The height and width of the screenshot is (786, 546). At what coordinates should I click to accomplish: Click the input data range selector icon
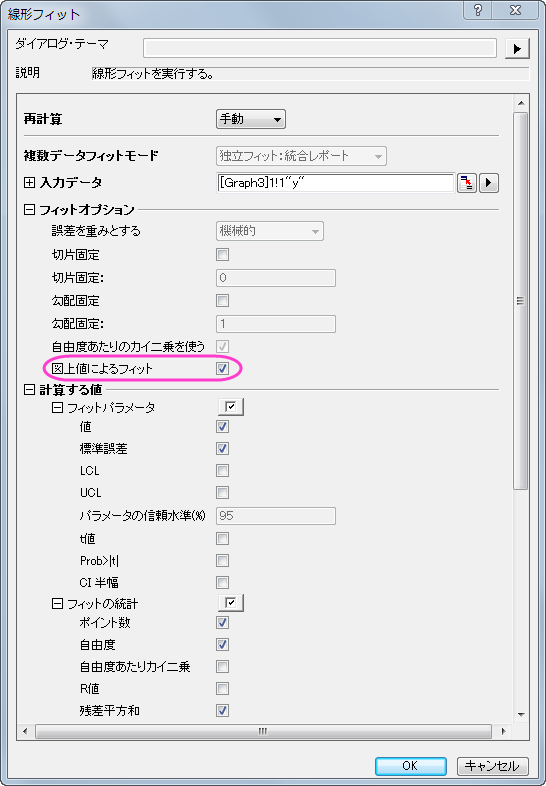coord(466,183)
